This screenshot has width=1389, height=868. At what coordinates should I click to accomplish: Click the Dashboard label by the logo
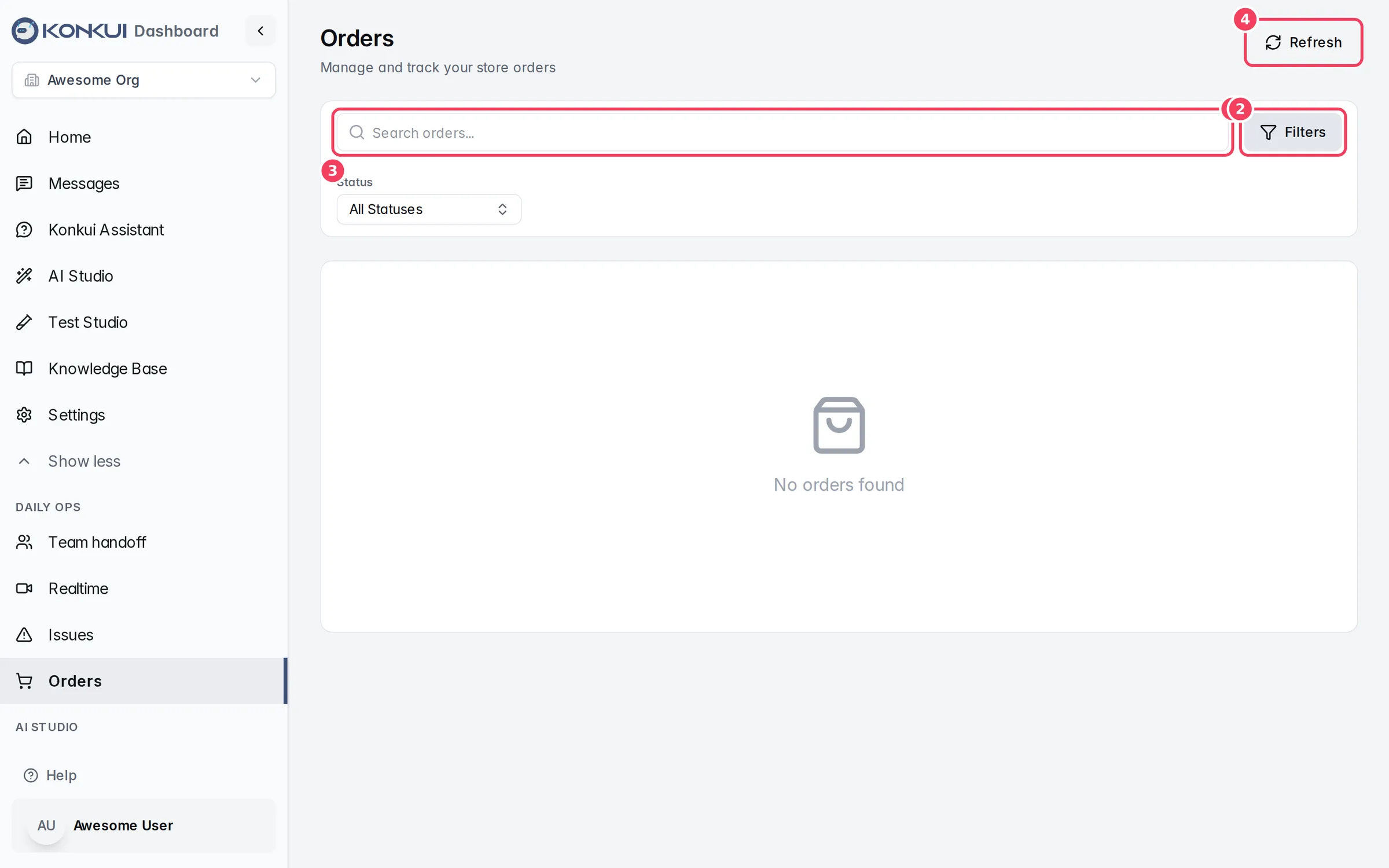click(177, 31)
